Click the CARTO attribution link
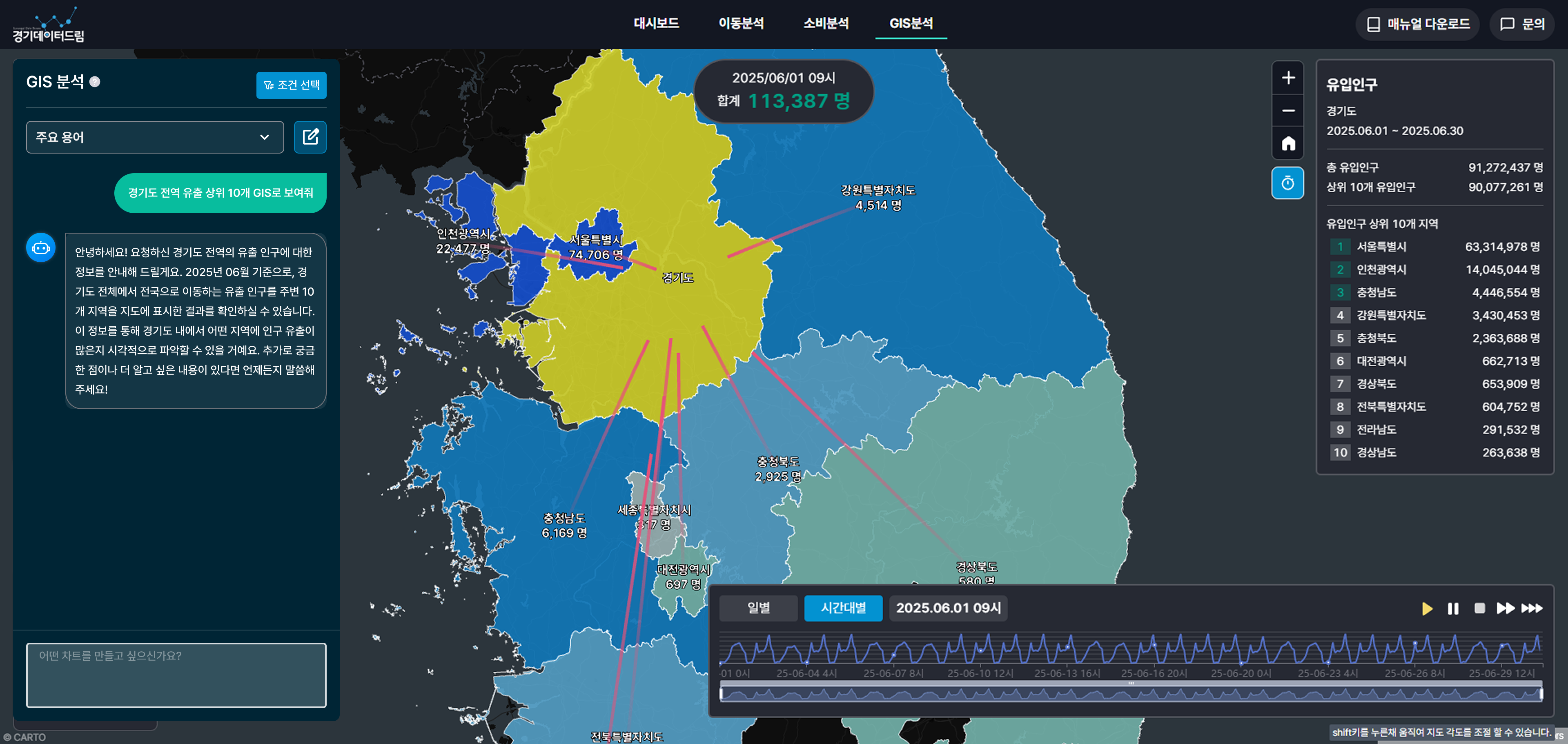This screenshot has height=744, width=1568. pos(24,737)
